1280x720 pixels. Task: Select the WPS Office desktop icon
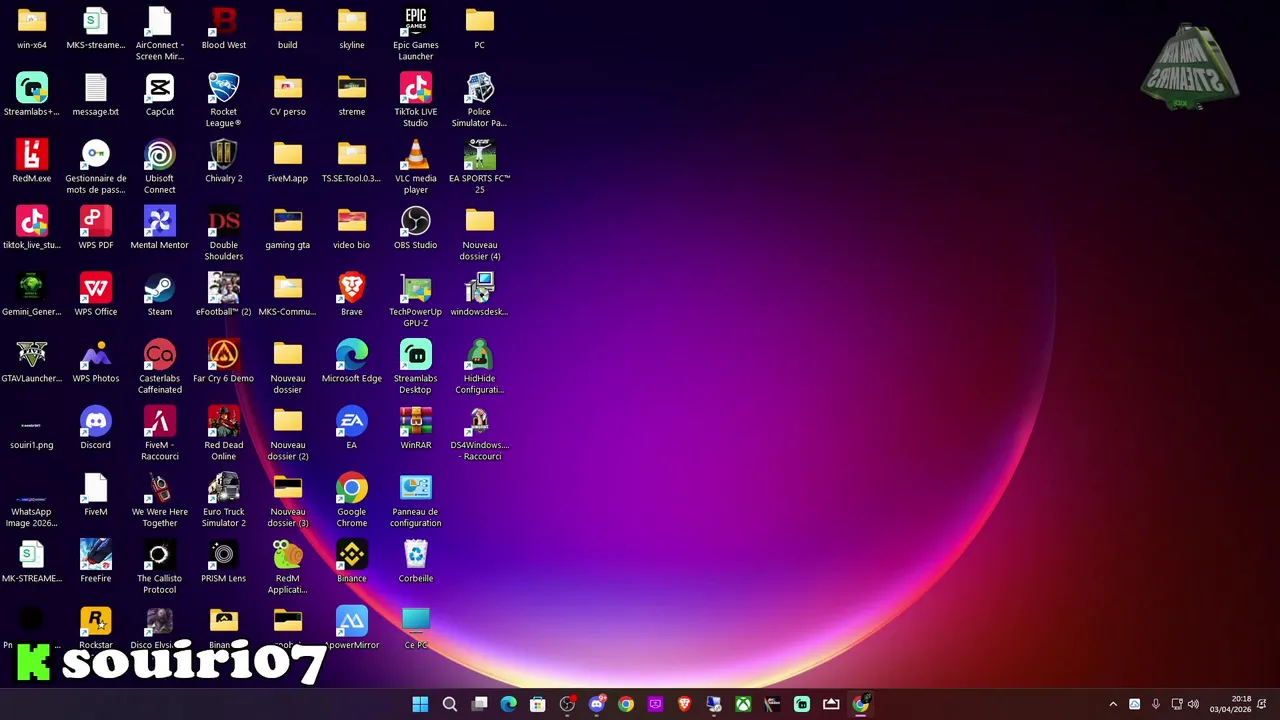coord(96,295)
